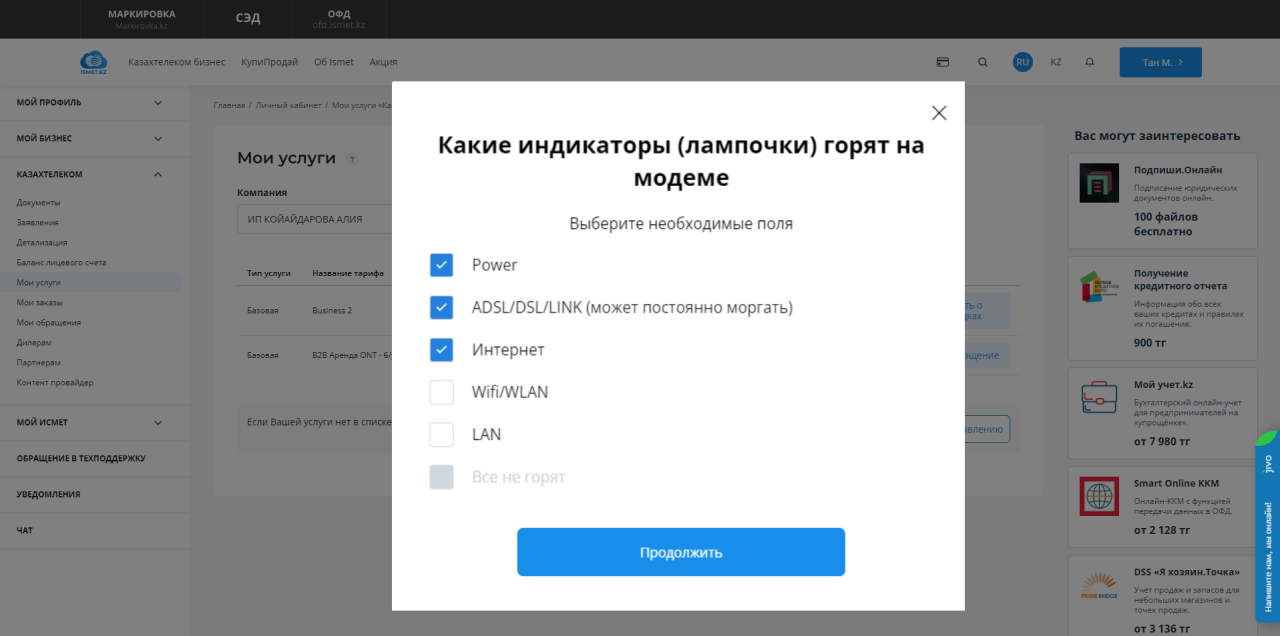
Task: Click the search magnifier icon
Action: (983, 62)
